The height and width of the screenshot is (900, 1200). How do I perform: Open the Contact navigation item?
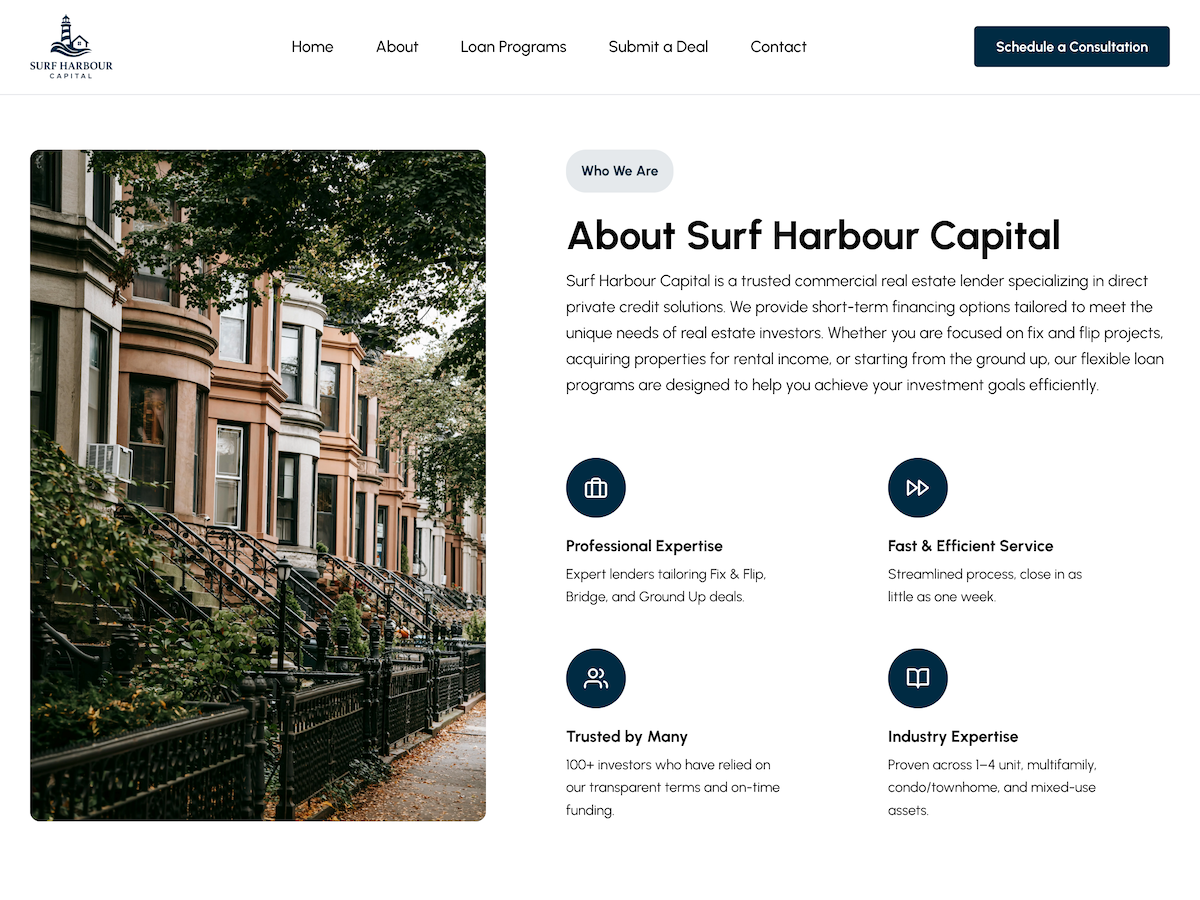[778, 46]
